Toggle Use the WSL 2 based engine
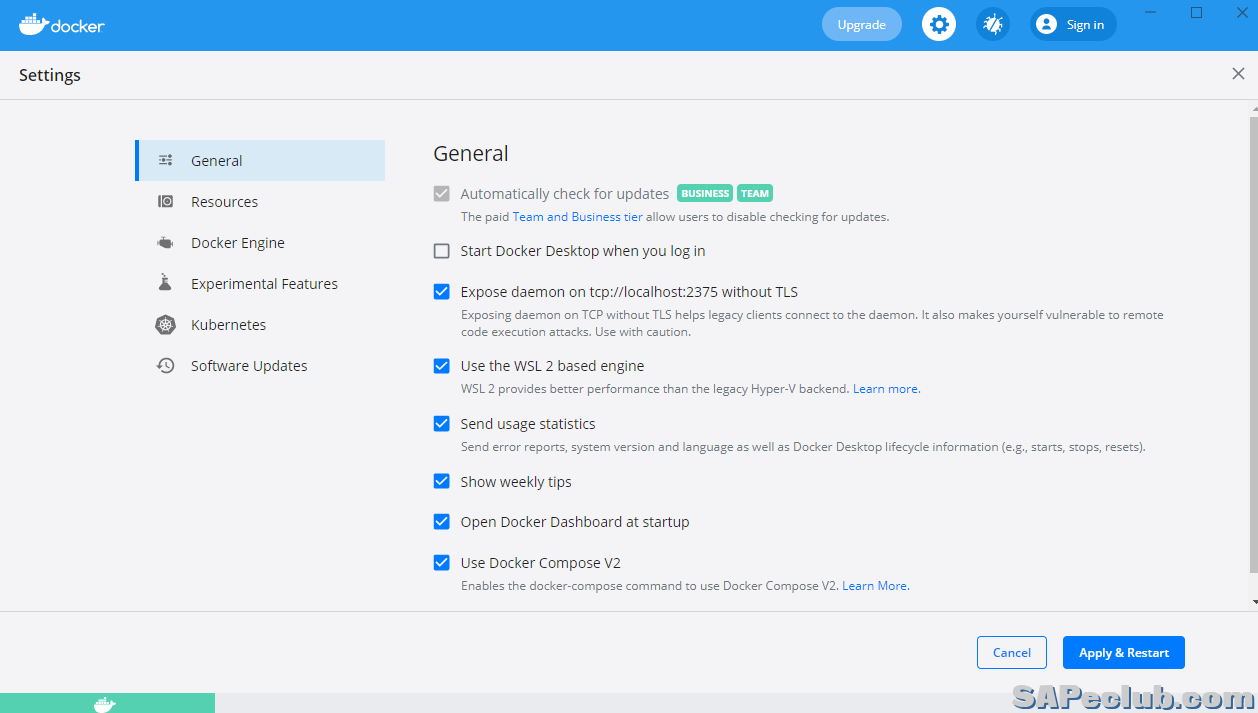The height and width of the screenshot is (713, 1258). pos(441,366)
